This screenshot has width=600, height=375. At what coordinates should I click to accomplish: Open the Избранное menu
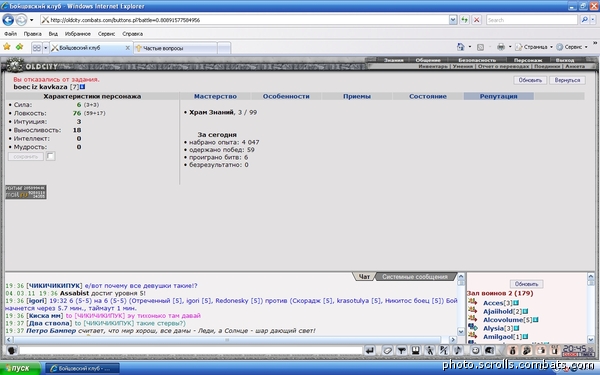[78, 34]
